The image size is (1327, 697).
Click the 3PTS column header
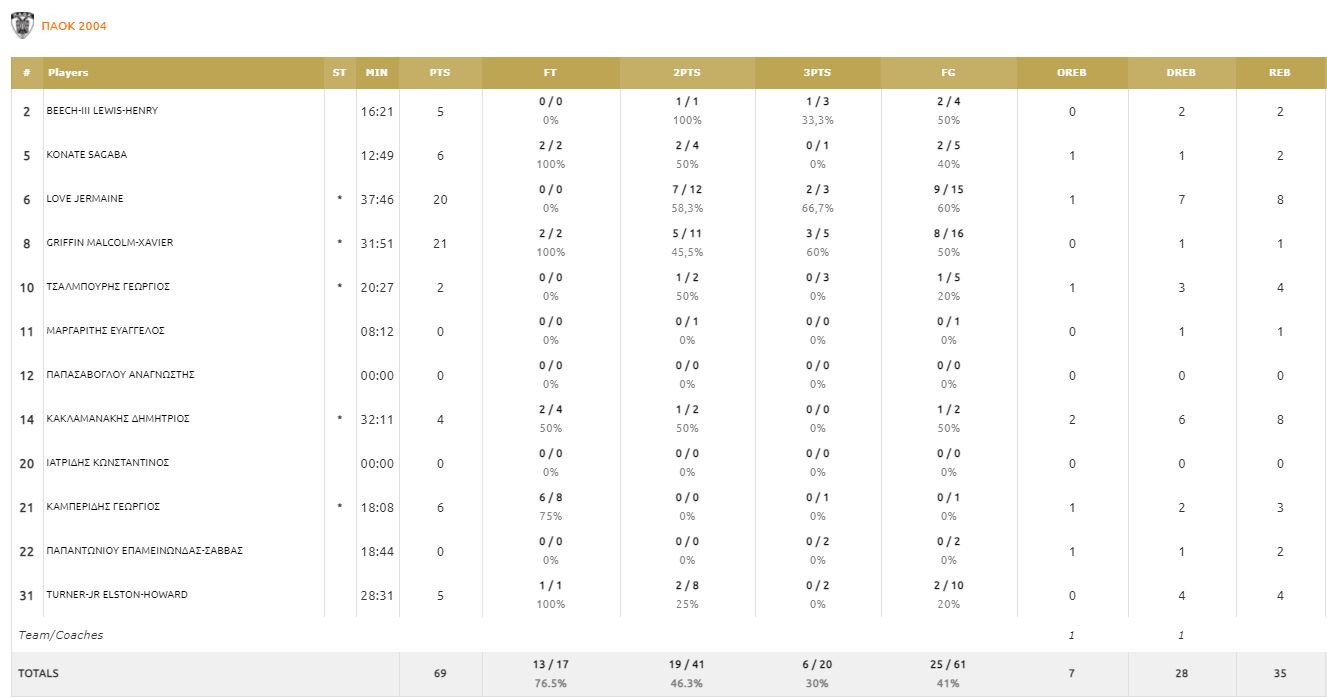coord(817,73)
